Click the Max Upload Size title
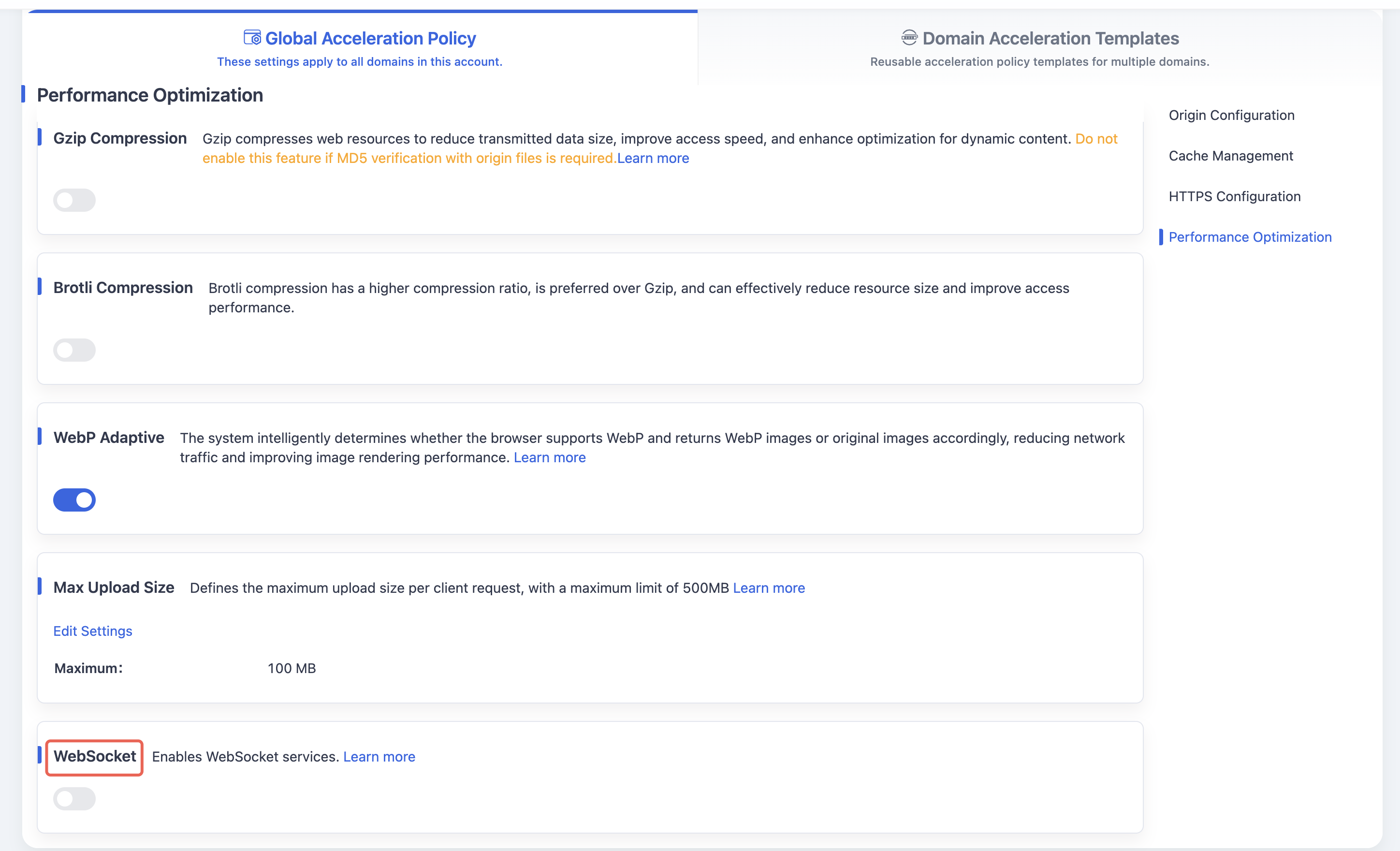 pyautogui.click(x=114, y=587)
